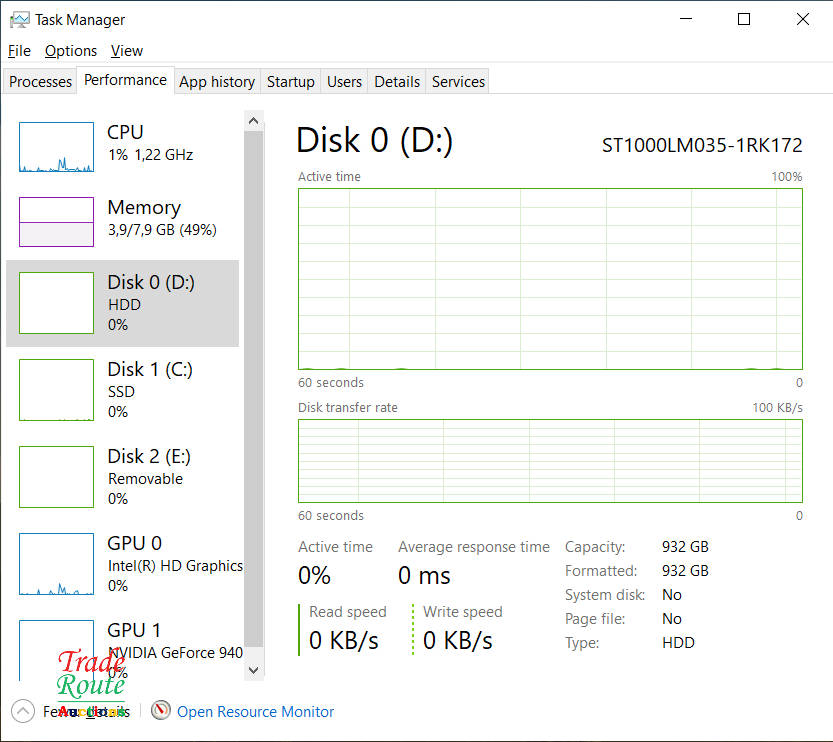The height and width of the screenshot is (742, 833).
Task: Switch to the App history tab
Action: click(x=217, y=82)
